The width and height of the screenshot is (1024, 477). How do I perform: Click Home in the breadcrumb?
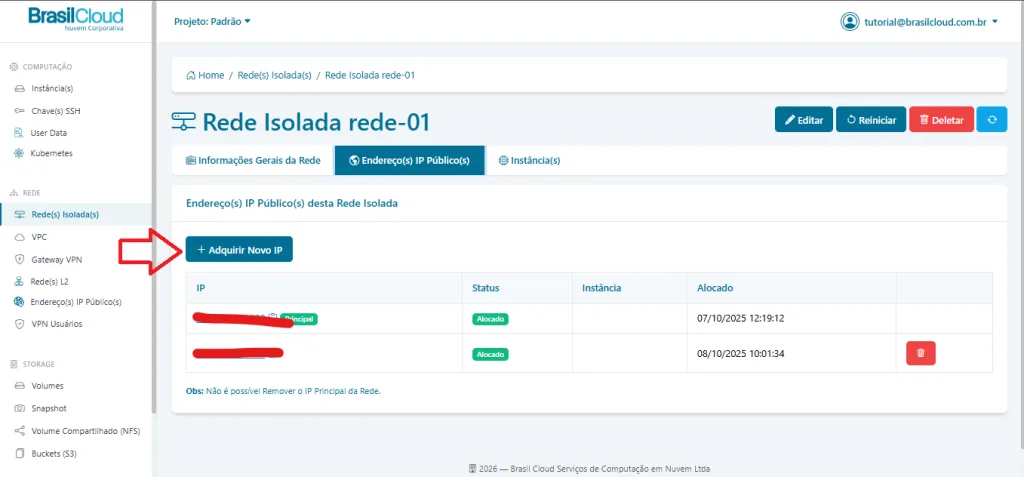(x=205, y=75)
